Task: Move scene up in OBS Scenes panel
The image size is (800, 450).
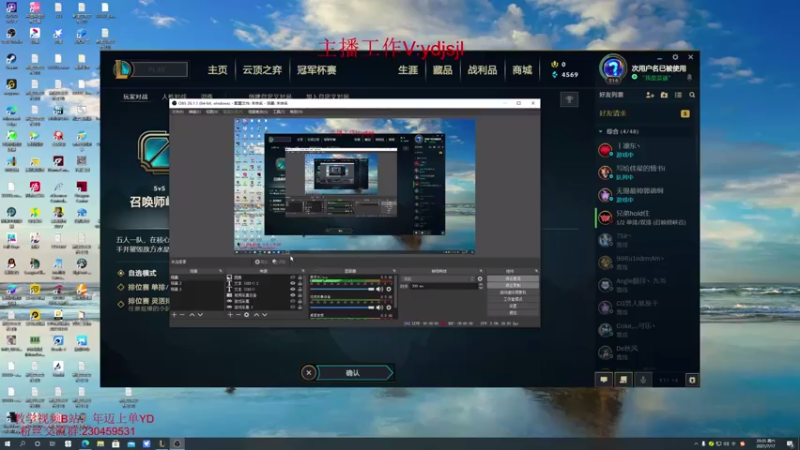Action: pos(192,315)
